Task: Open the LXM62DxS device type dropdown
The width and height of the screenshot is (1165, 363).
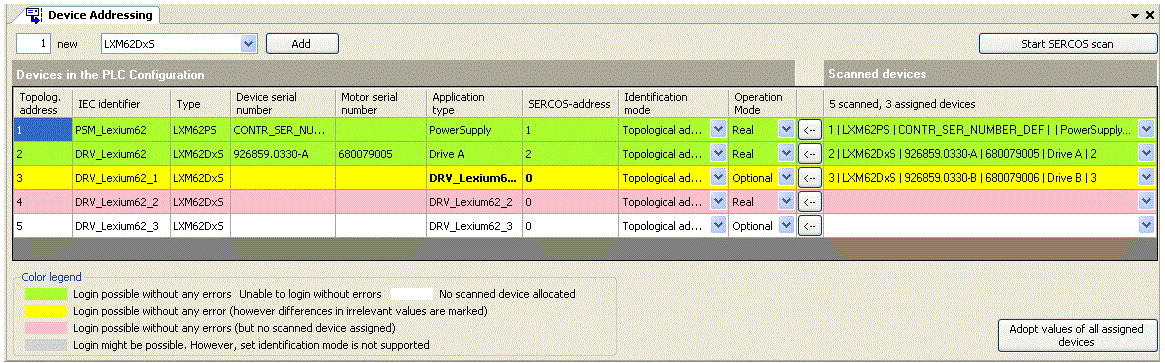Action: [248, 44]
